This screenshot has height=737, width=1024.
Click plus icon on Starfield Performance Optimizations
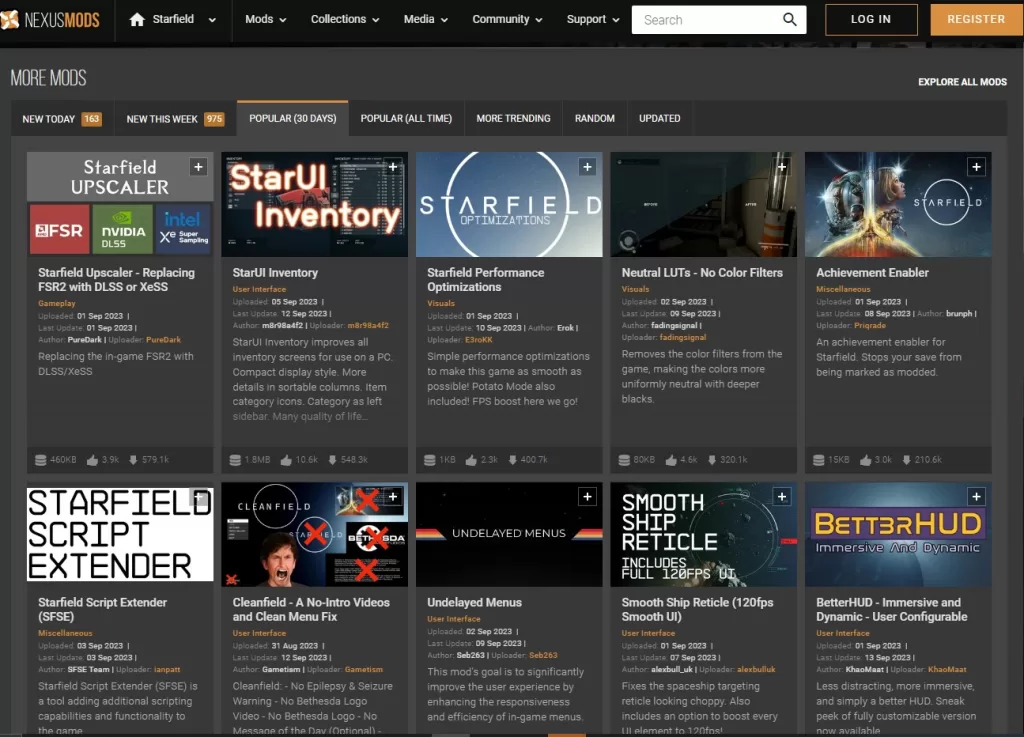click(x=587, y=167)
